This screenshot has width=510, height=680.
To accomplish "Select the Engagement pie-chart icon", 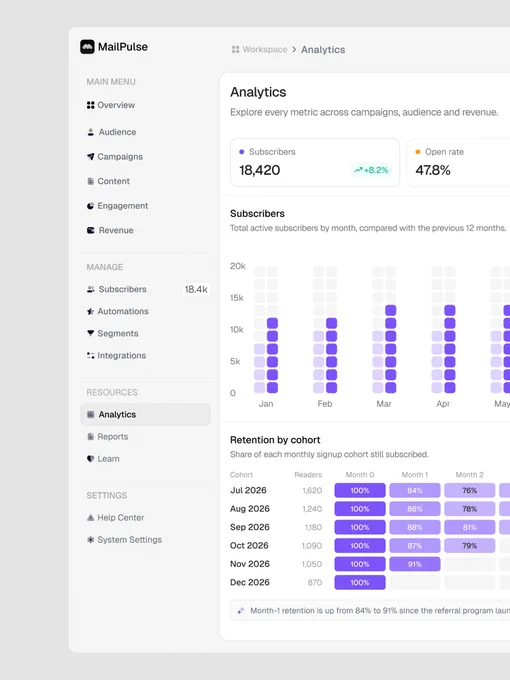I will (90, 206).
